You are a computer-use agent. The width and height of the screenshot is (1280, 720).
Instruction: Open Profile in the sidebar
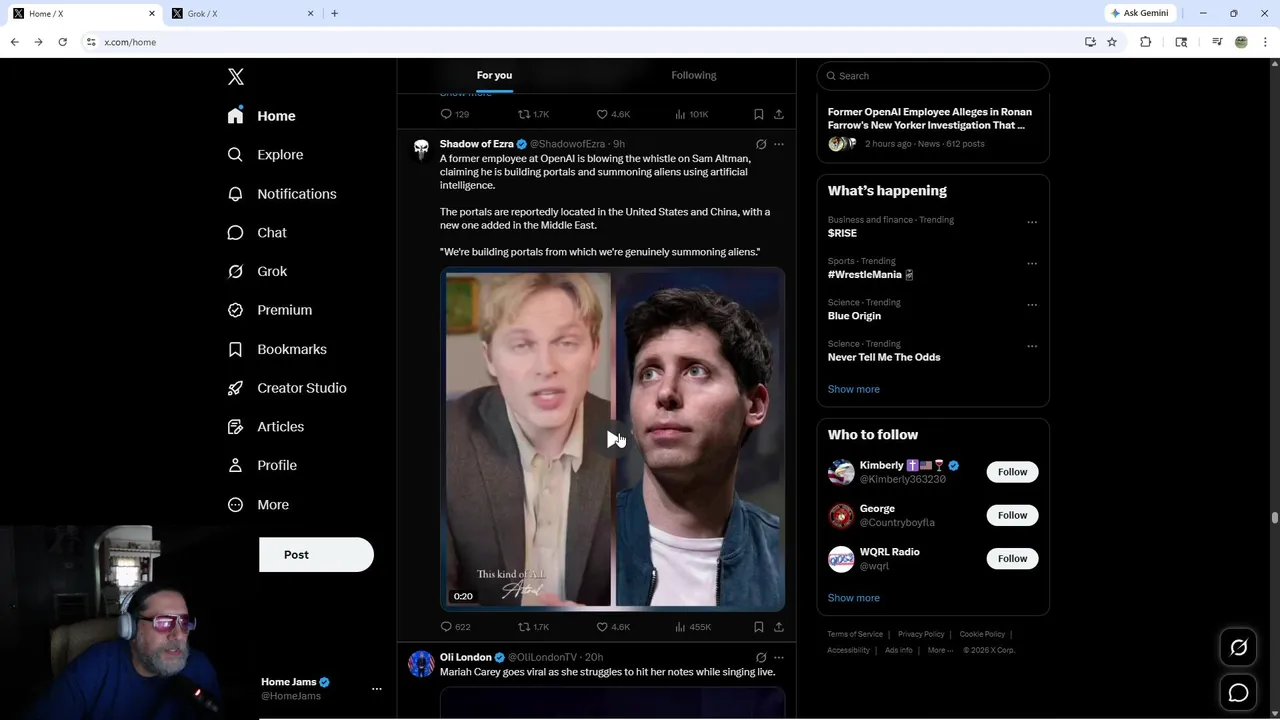[263, 466]
